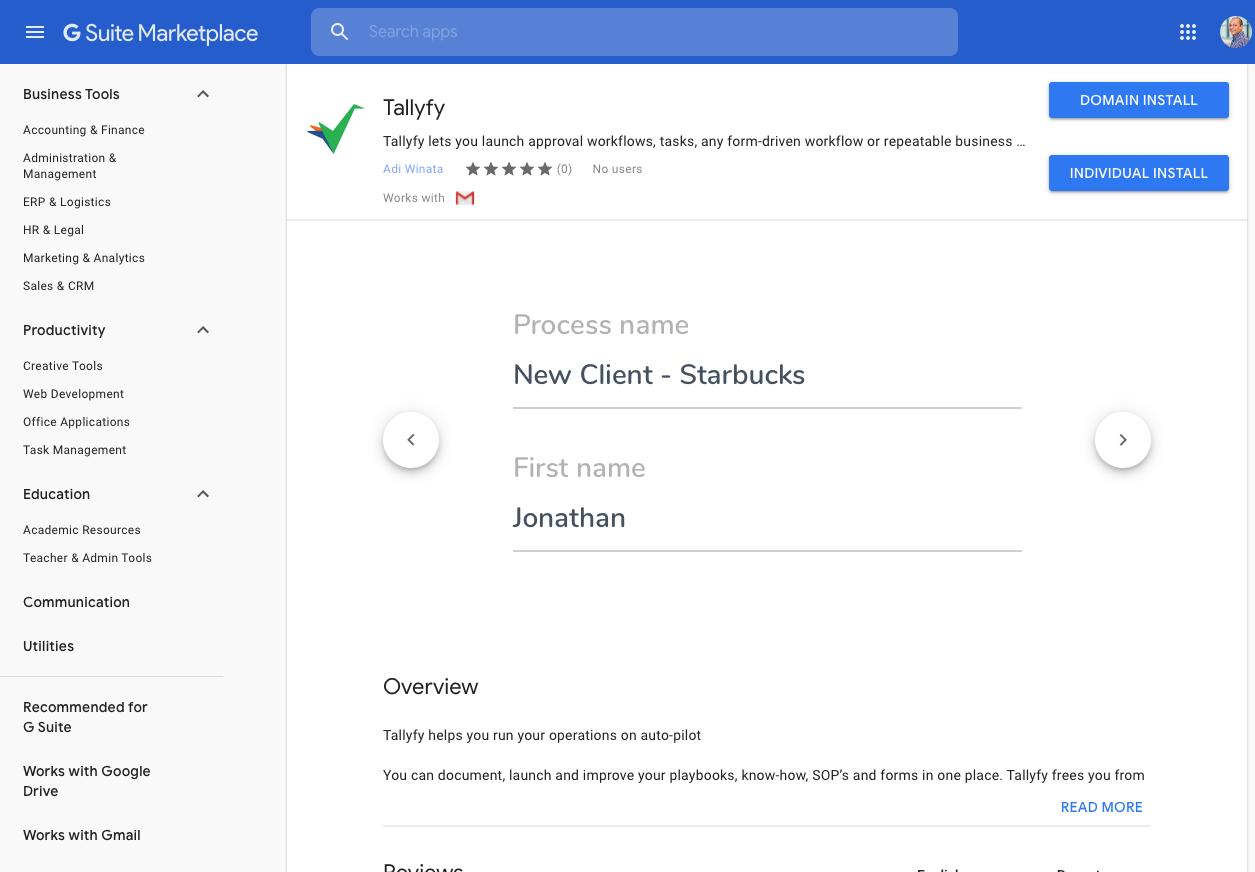The width and height of the screenshot is (1255, 872).
Task: Click the Gmail icon next to Works with
Action: coord(464,197)
